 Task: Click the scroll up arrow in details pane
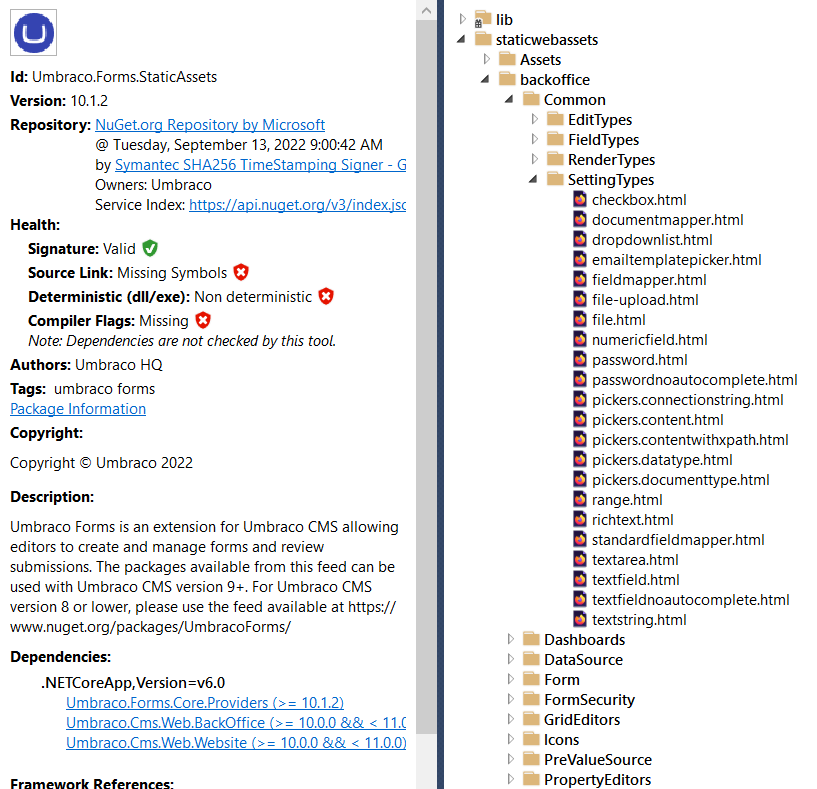pyautogui.click(x=426, y=10)
